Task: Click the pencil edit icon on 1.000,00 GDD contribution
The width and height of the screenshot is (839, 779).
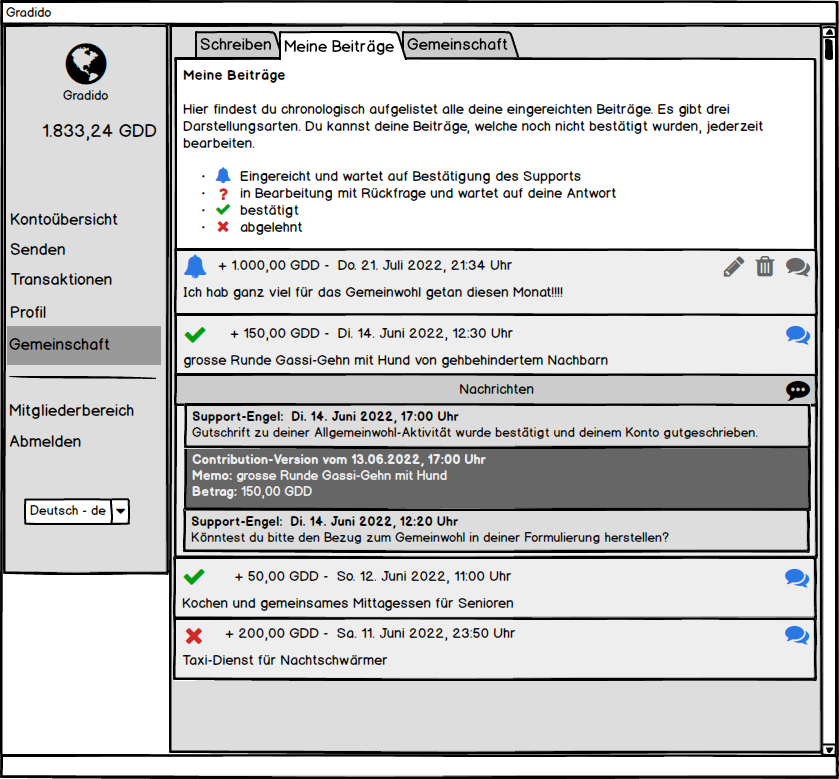Action: tap(734, 267)
